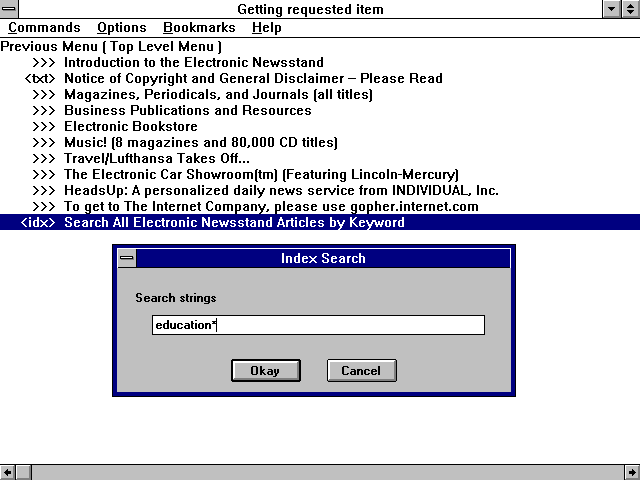The height and width of the screenshot is (480, 640).
Task: Cancel the Index Search dialog
Action: pos(361,371)
